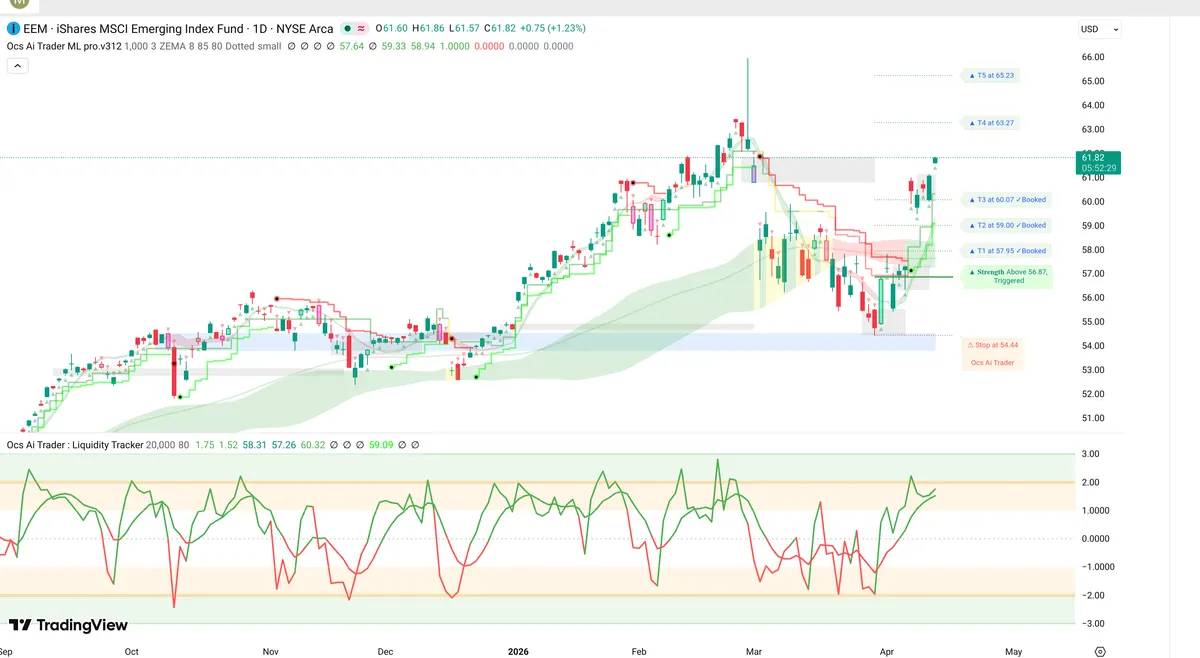Click the Apr label on time axis
The width and height of the screenshot is (1200, 658).
click(x=889, y=651)
